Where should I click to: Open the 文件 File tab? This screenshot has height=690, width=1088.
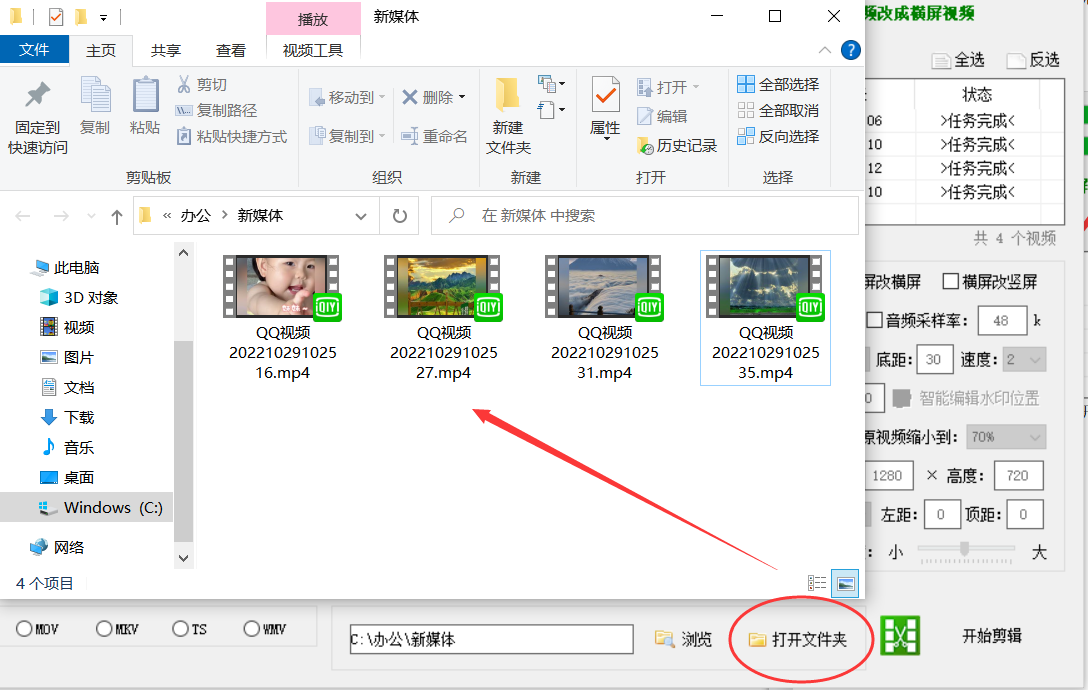[34, 50]
